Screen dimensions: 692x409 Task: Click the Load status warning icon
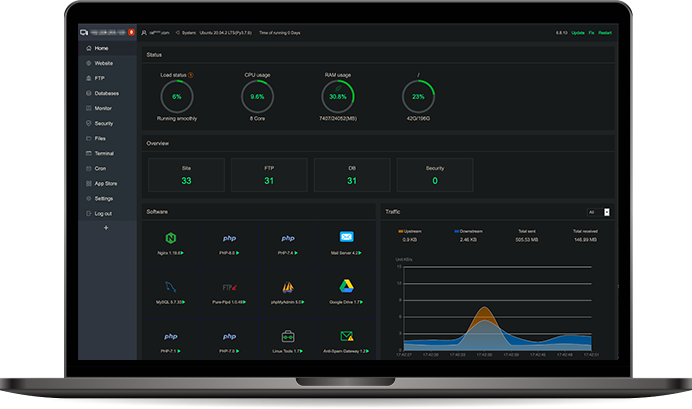pyautogui.click(x=192, y=75)
